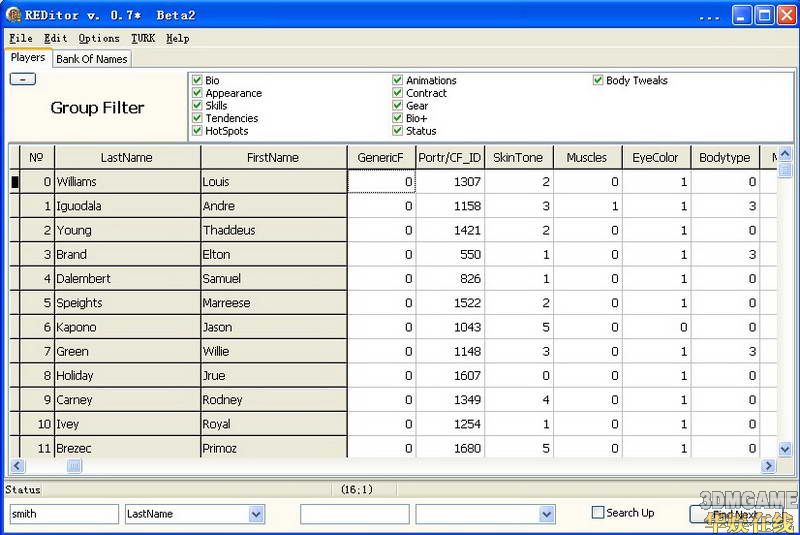800x535 pixels.
Task: Click the Portr/CF_ID value 1680
Action: pyautogui.click(x=450, y=447)
